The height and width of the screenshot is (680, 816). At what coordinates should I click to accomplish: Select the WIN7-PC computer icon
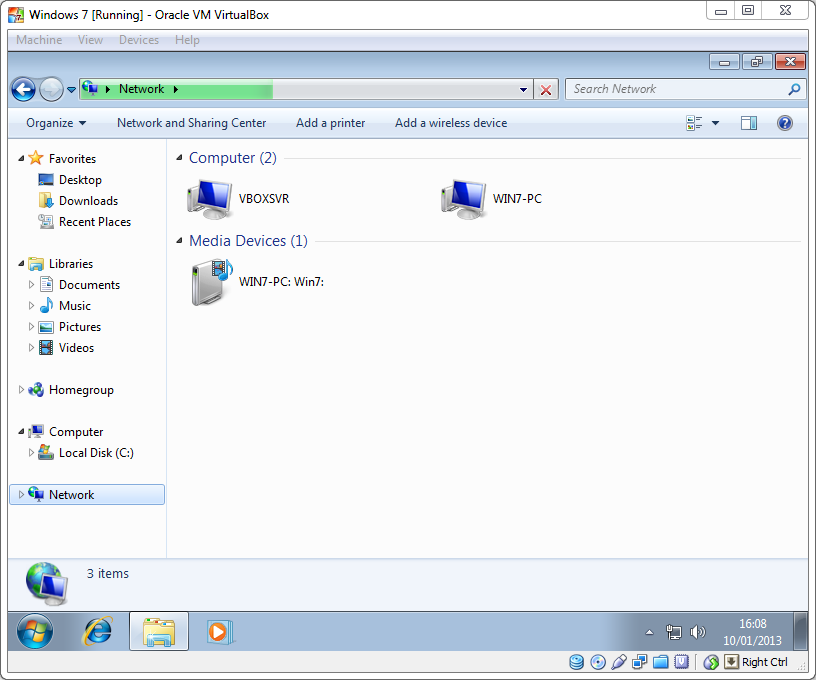[x=464, y=198]
